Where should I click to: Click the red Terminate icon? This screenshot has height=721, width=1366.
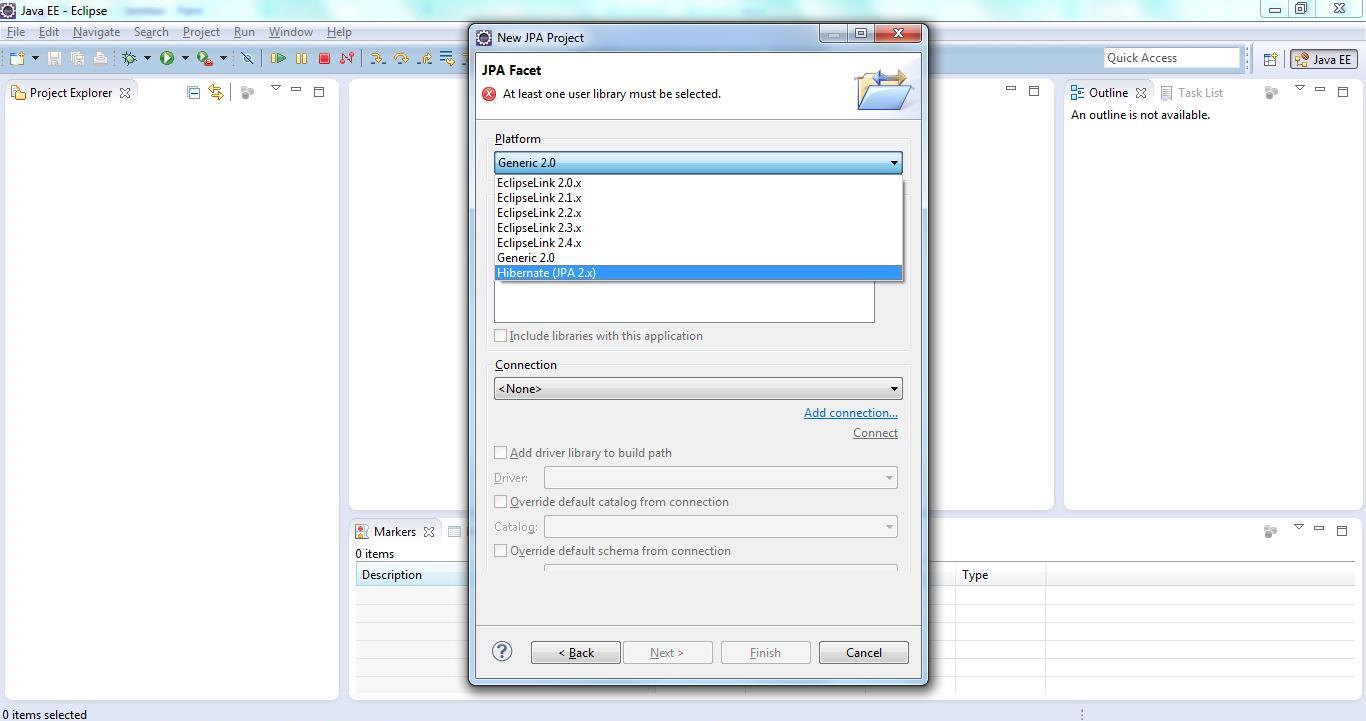point(324,58)
